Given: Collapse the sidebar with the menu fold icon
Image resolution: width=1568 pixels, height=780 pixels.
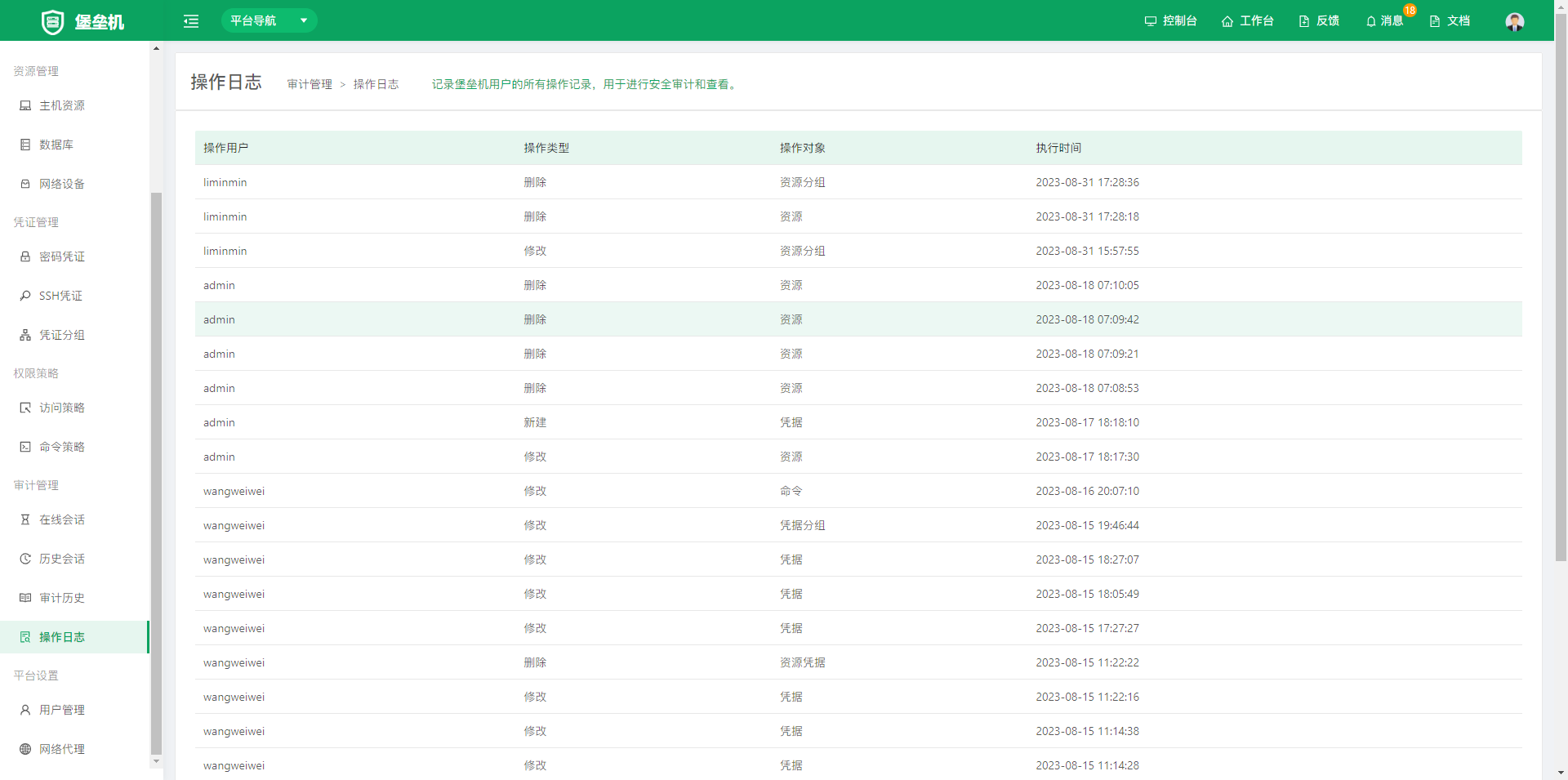Looking at the screenshot, I should (191, 21).
